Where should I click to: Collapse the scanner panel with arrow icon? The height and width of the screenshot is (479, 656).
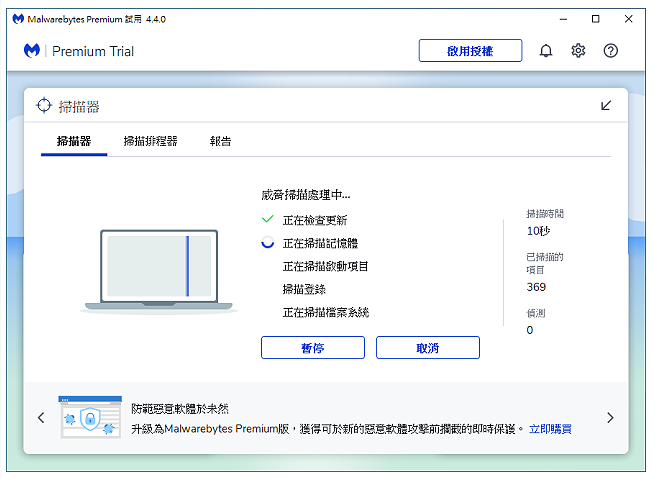coord(606,105)
